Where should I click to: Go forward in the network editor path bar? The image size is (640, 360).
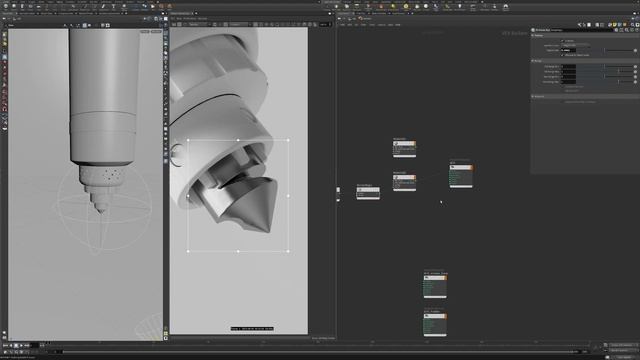click(x=344, y=18)
